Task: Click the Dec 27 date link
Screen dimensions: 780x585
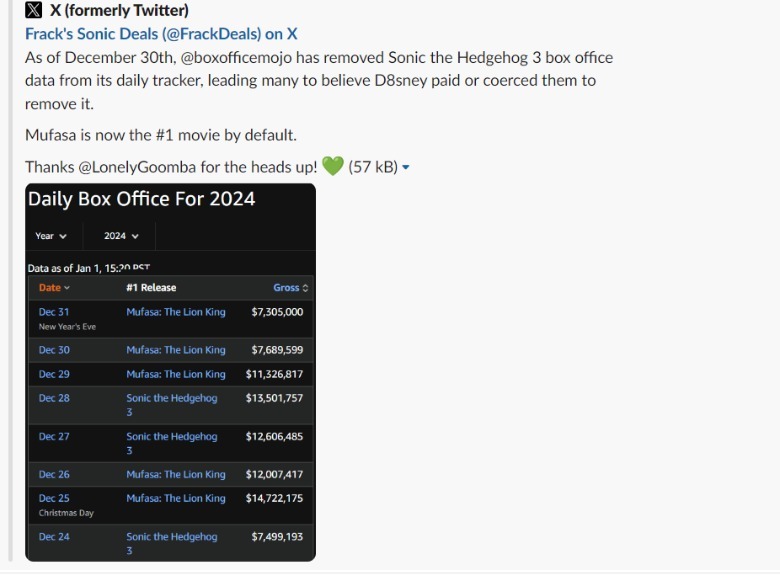Action: click(x=54, y=436)
